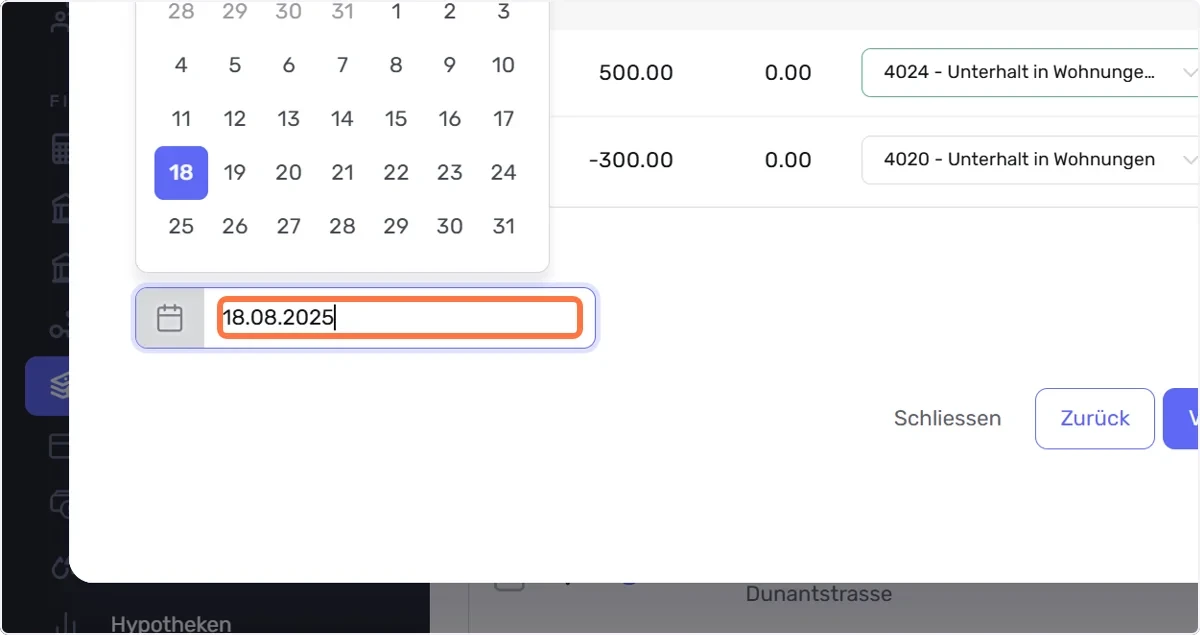Open Hypotheken in the sidebar menu

pos(171,624)
